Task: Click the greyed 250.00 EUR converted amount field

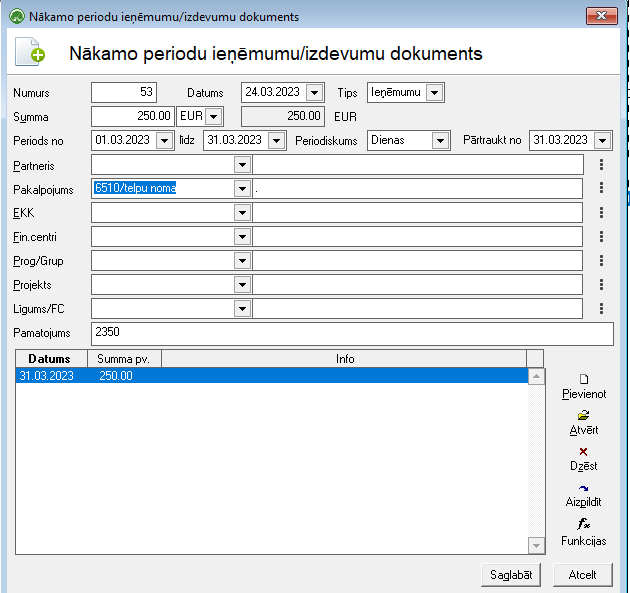Action: [x=282, y=117]
